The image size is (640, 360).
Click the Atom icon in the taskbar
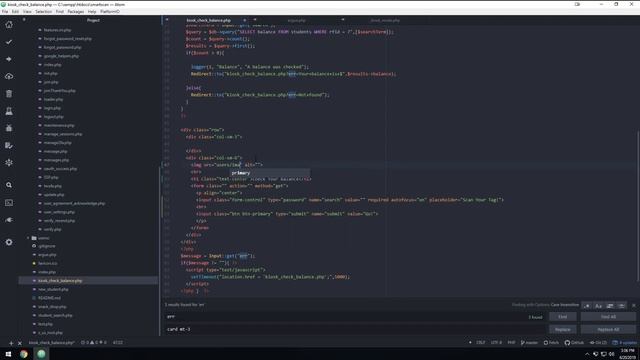pyautogui.click(x=41, y=354)
